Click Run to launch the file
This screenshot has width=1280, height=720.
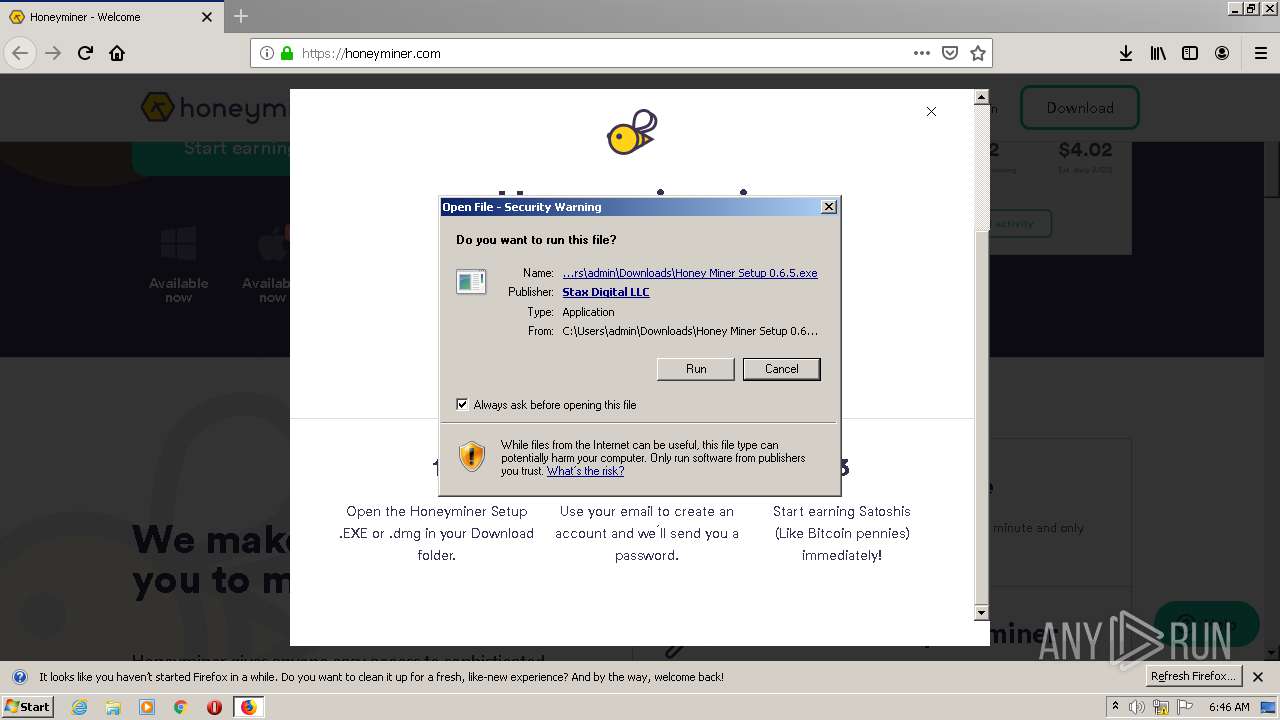696,369
